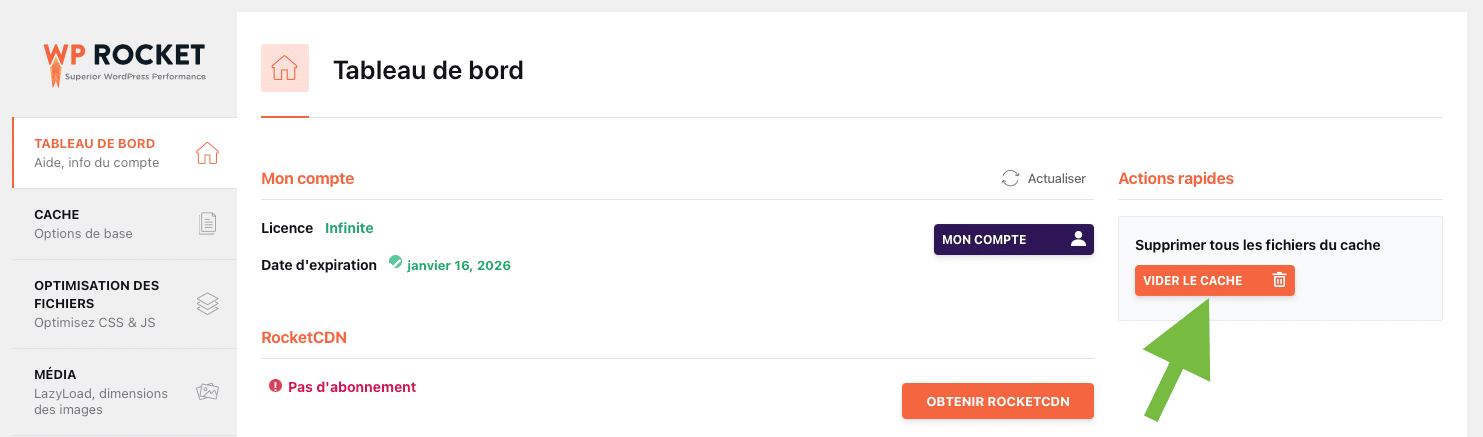Open the Tableau de bord menu item
1483x437 pixels.
click(97, 153)
